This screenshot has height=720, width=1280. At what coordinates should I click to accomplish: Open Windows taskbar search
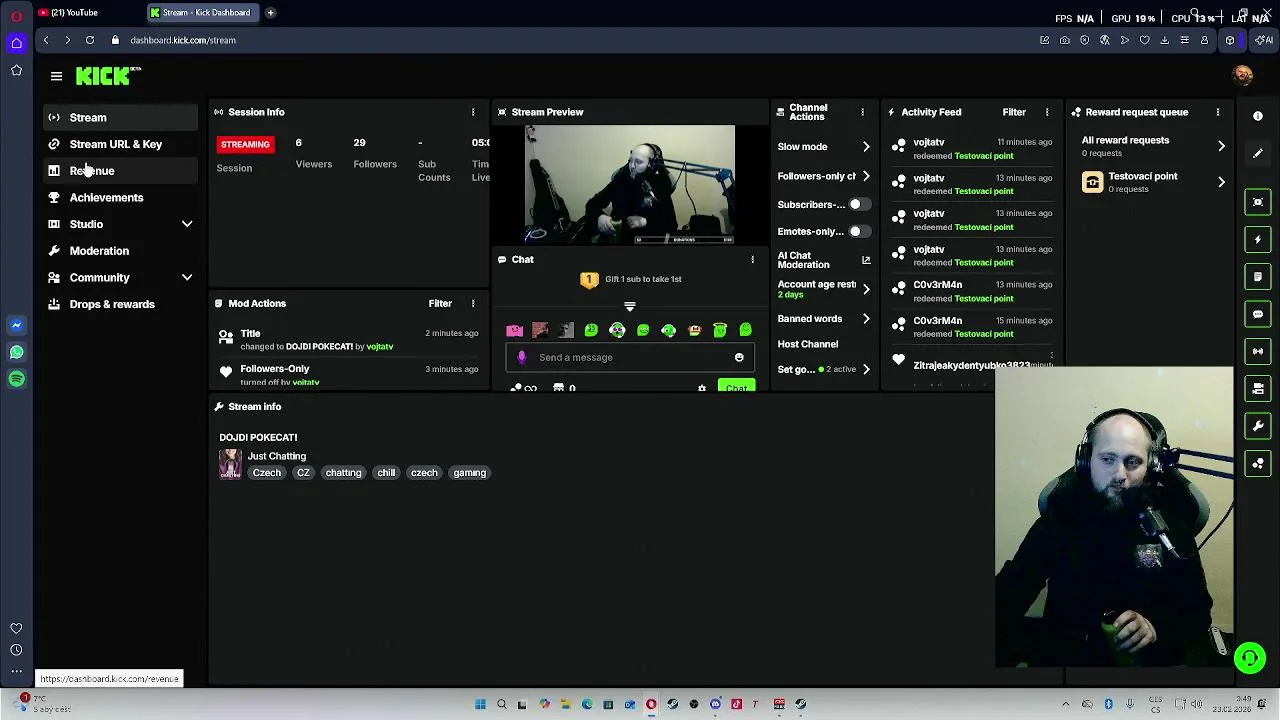click(501, 704)
